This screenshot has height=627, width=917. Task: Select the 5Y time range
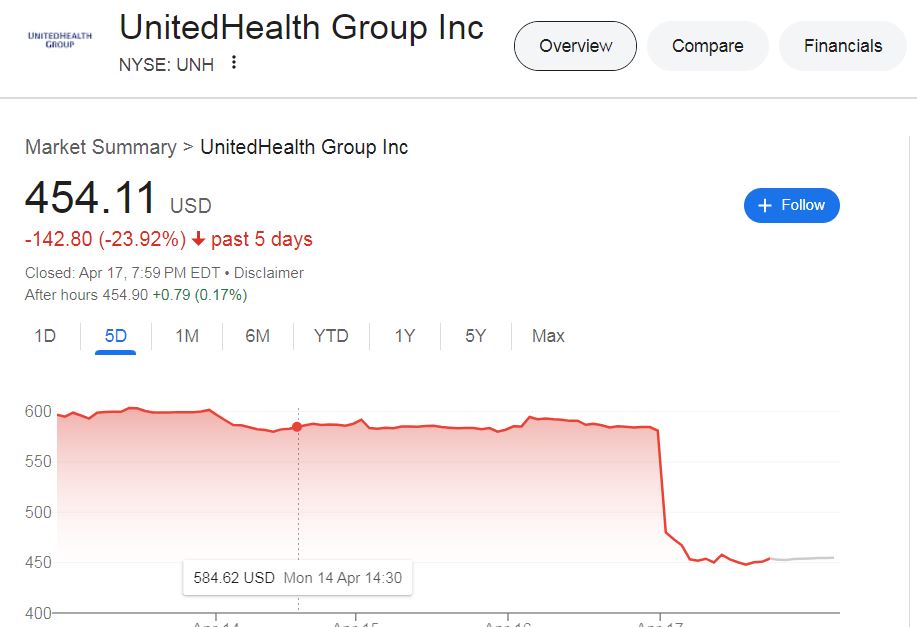475,336
